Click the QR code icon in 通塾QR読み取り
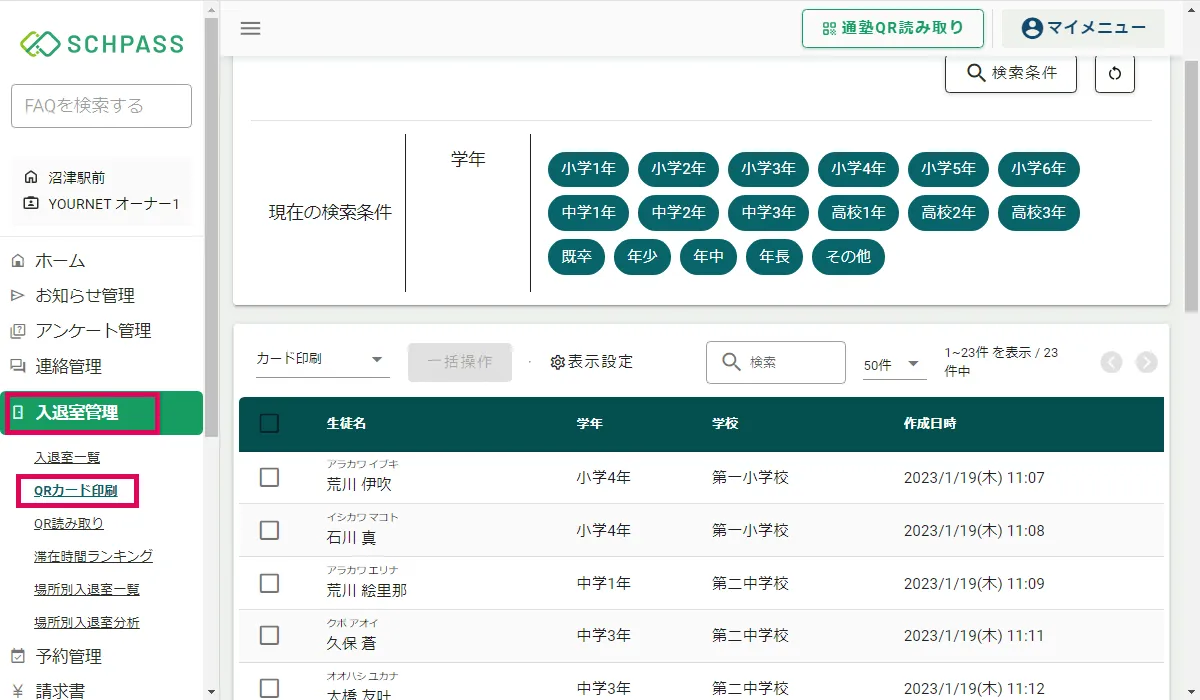Viewport: 1200px width, 700px height. 829,28
